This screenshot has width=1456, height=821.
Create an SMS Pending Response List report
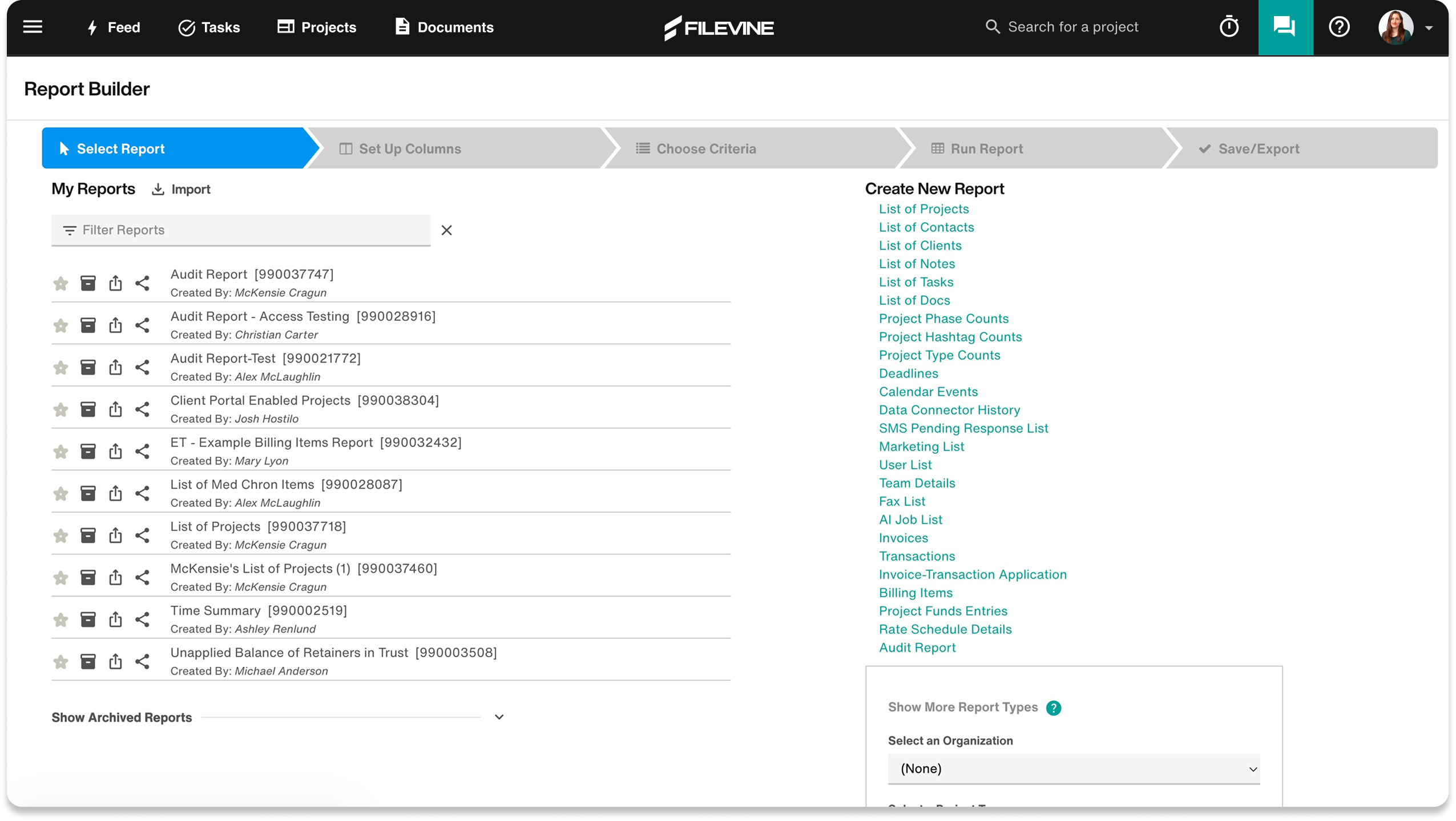coord(963,428)
